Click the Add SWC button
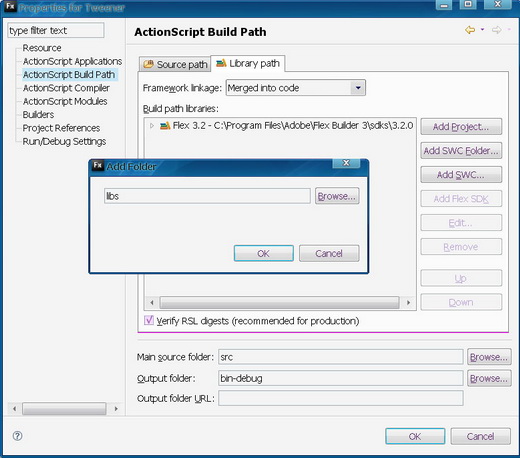This screenshot has height=458, width=520. (461, 175)
